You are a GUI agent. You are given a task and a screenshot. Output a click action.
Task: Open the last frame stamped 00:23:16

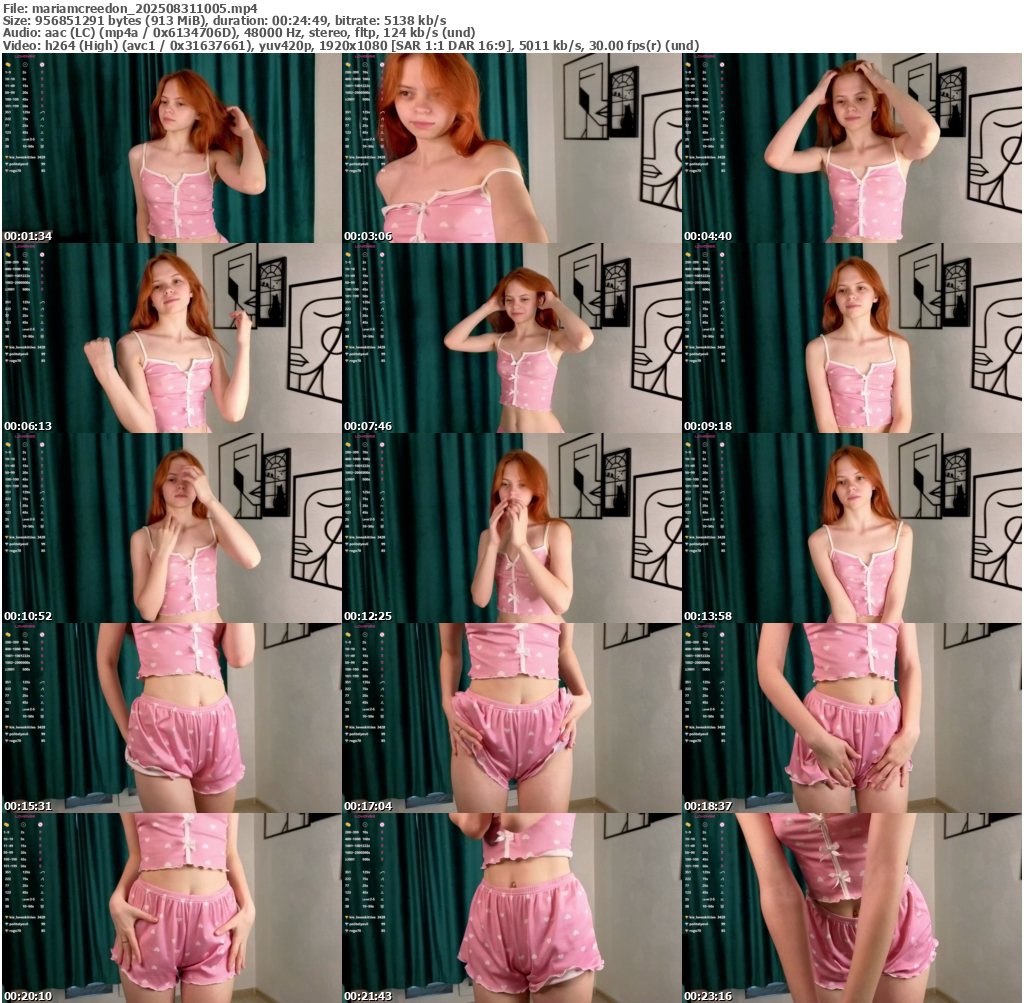852,908
